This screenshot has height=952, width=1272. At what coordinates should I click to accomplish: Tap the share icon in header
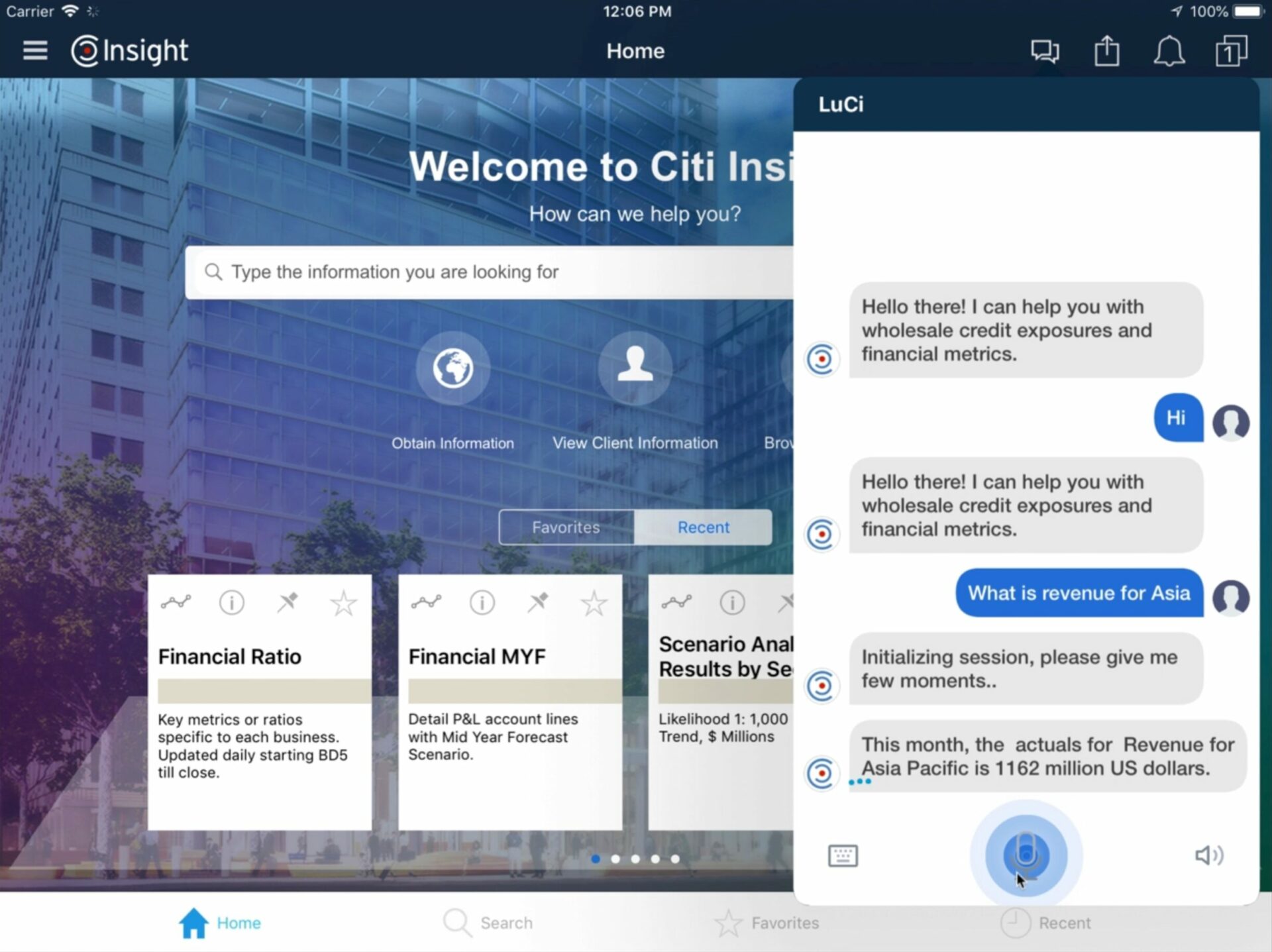pos(1106,51)
